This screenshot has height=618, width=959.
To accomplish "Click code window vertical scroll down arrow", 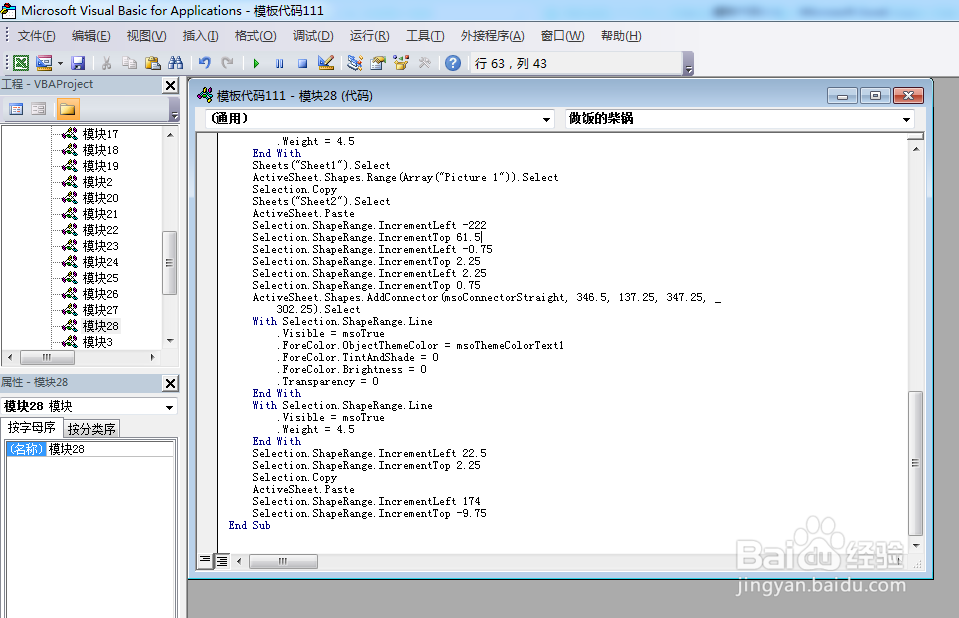I will click(916, 545).
